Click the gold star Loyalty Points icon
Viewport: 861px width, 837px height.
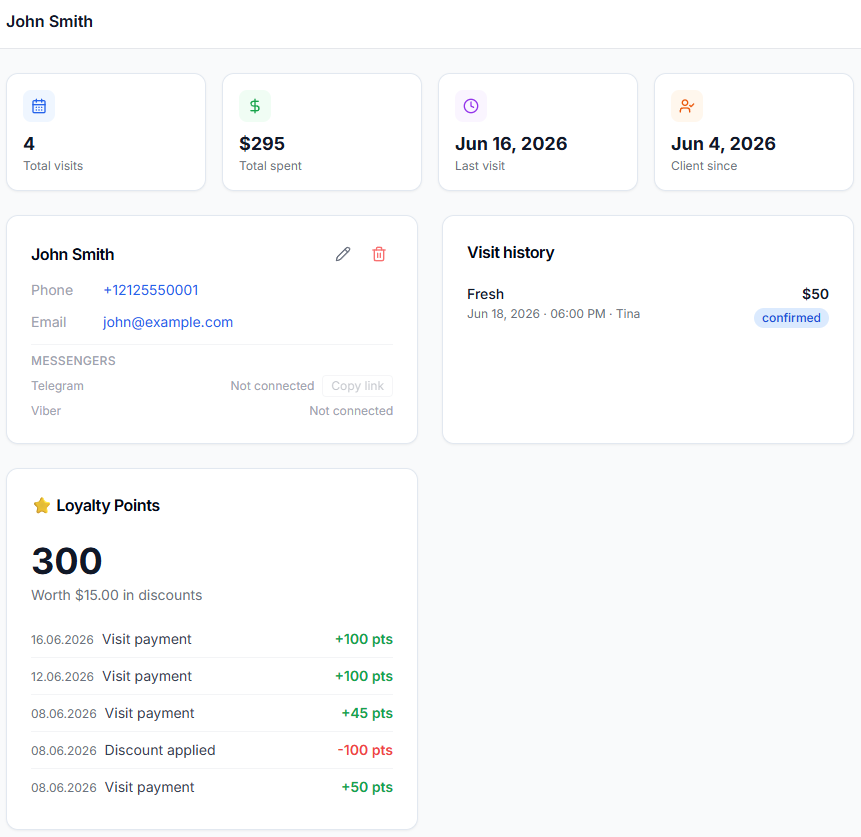click(42, 505)
